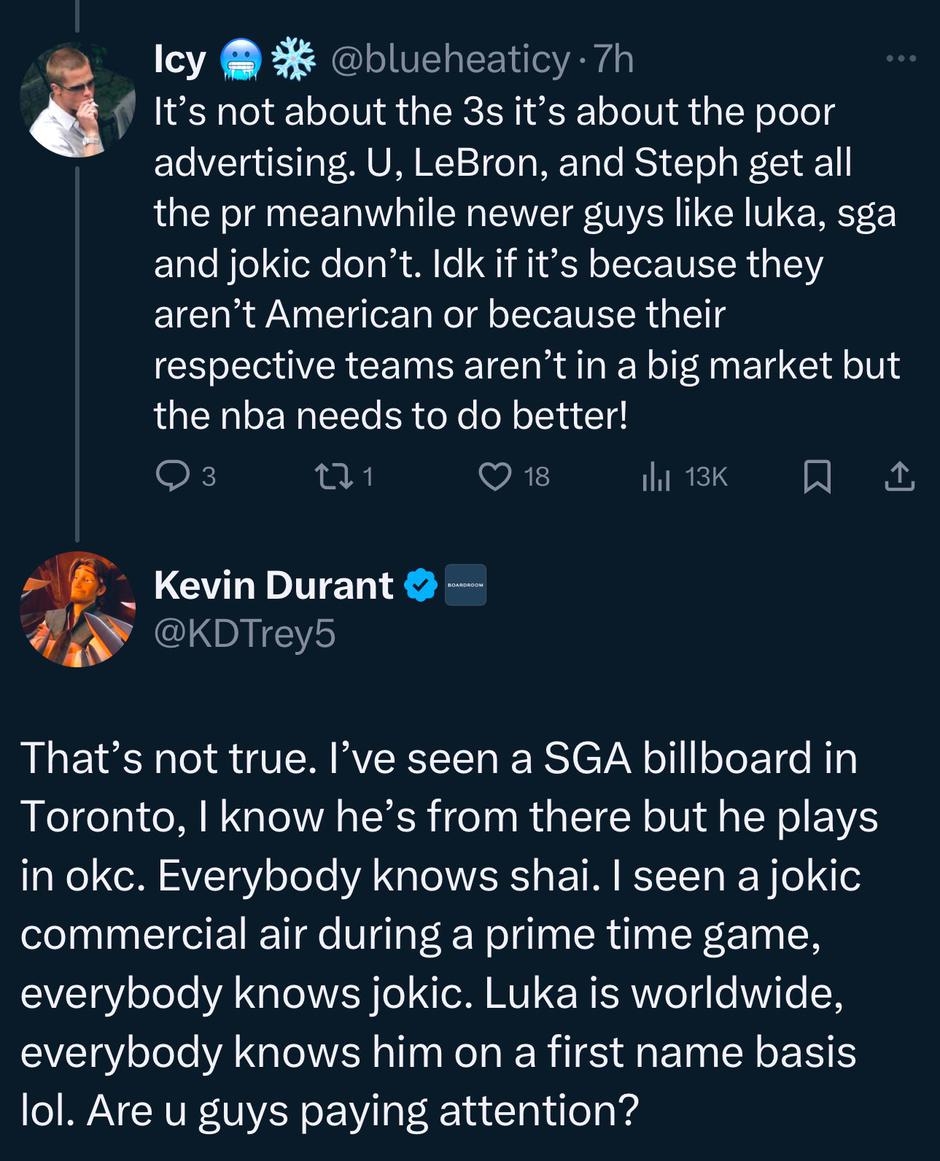Screen dimensions: 940x1161
Task: Open Icy's profile picture
Action: click(x=77, y=100)
